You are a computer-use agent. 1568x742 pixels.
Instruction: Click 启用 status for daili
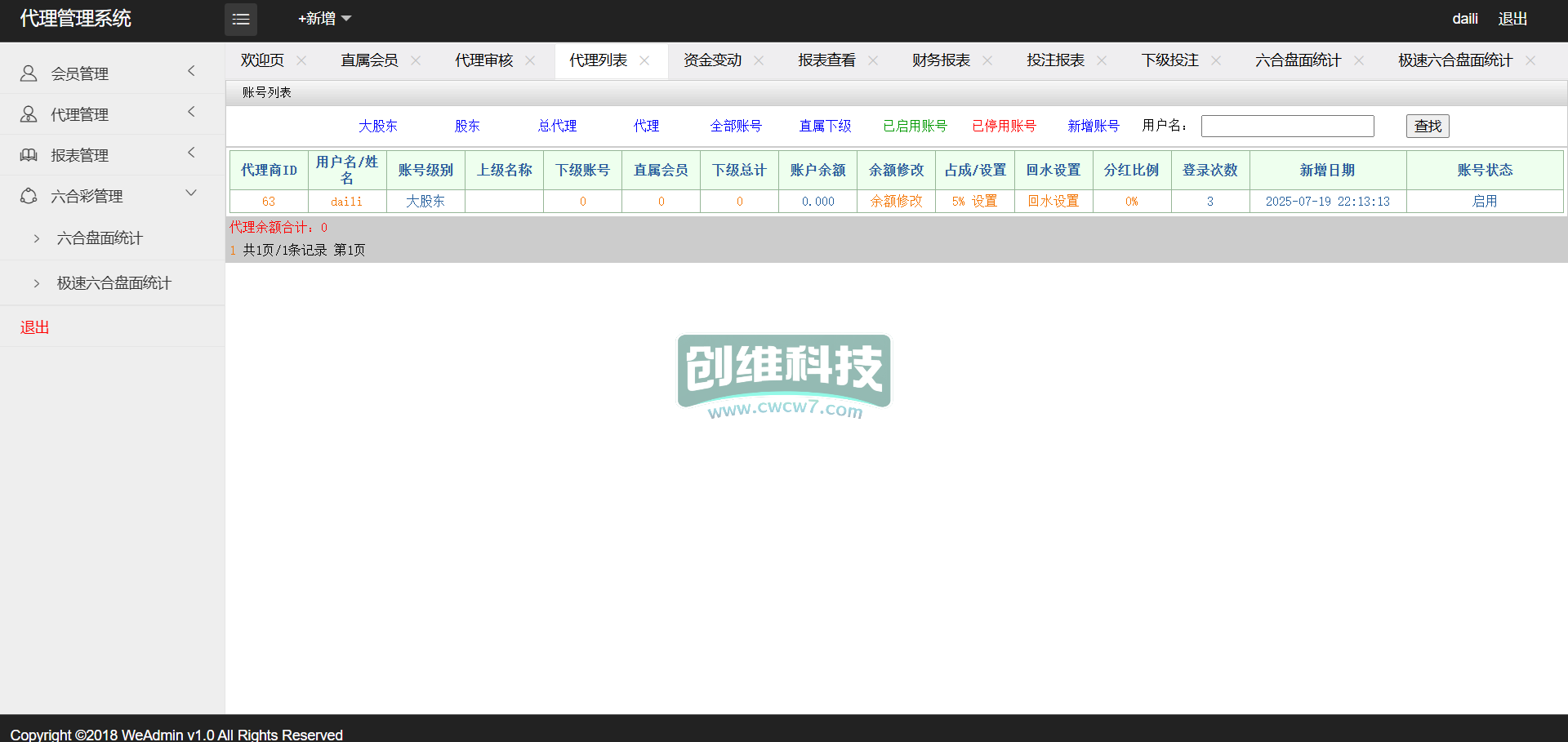coord(1485,201)
